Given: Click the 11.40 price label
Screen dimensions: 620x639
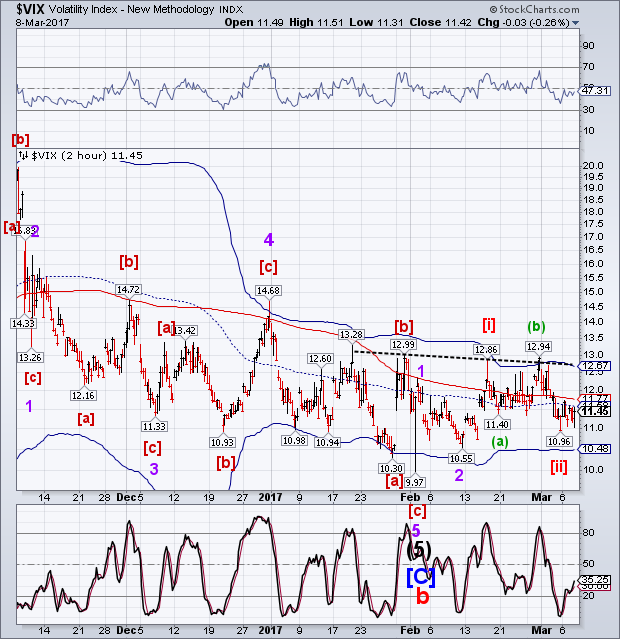Looking at the screenshot, I should (x=497, y=425).
